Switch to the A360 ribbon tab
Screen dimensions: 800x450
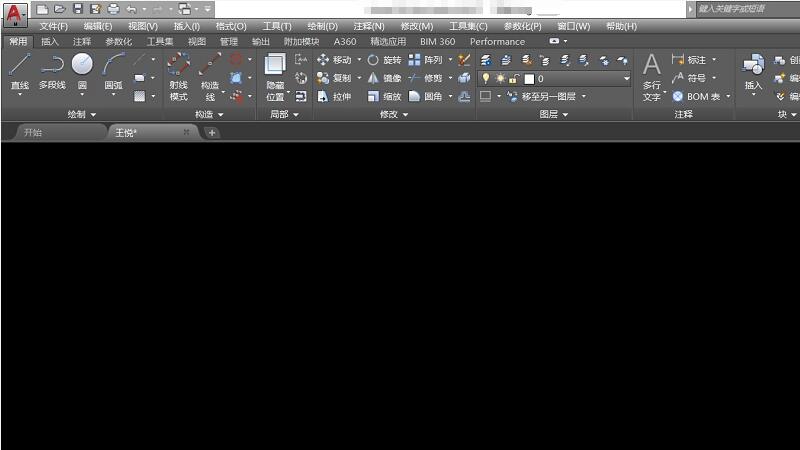coord(345,42)
